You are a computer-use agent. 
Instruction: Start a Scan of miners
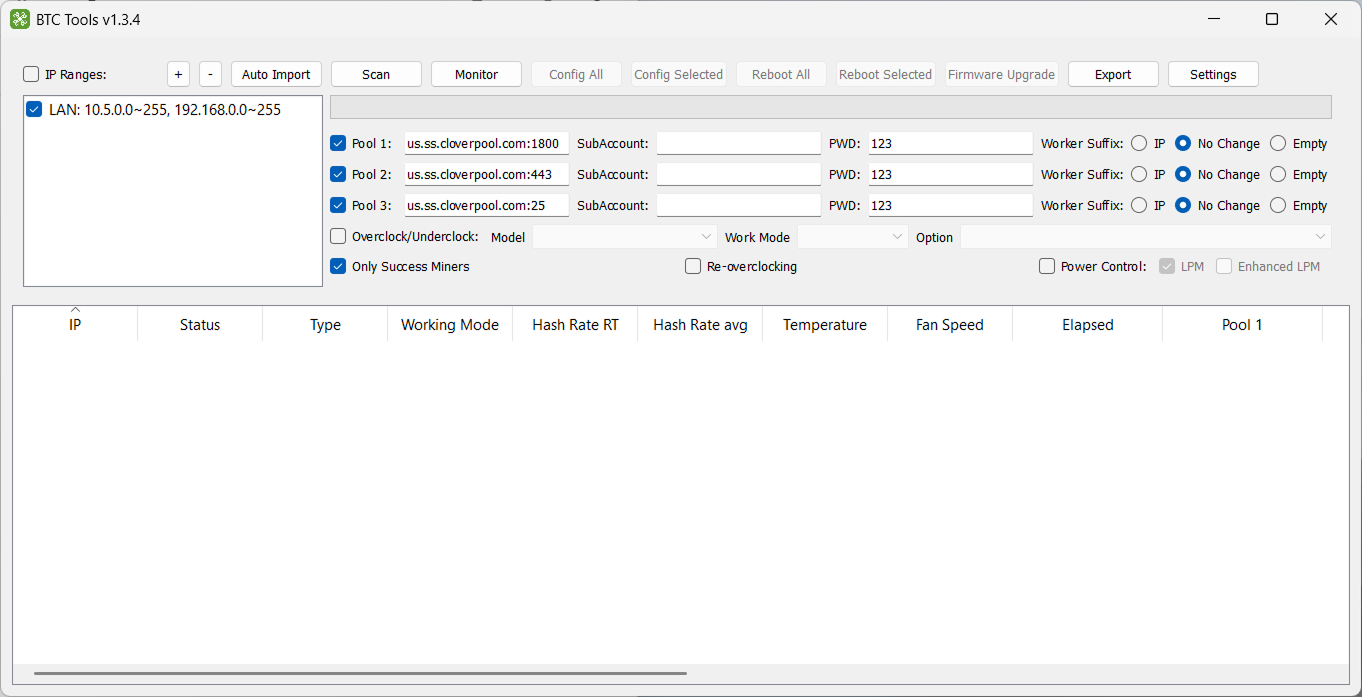376,74
